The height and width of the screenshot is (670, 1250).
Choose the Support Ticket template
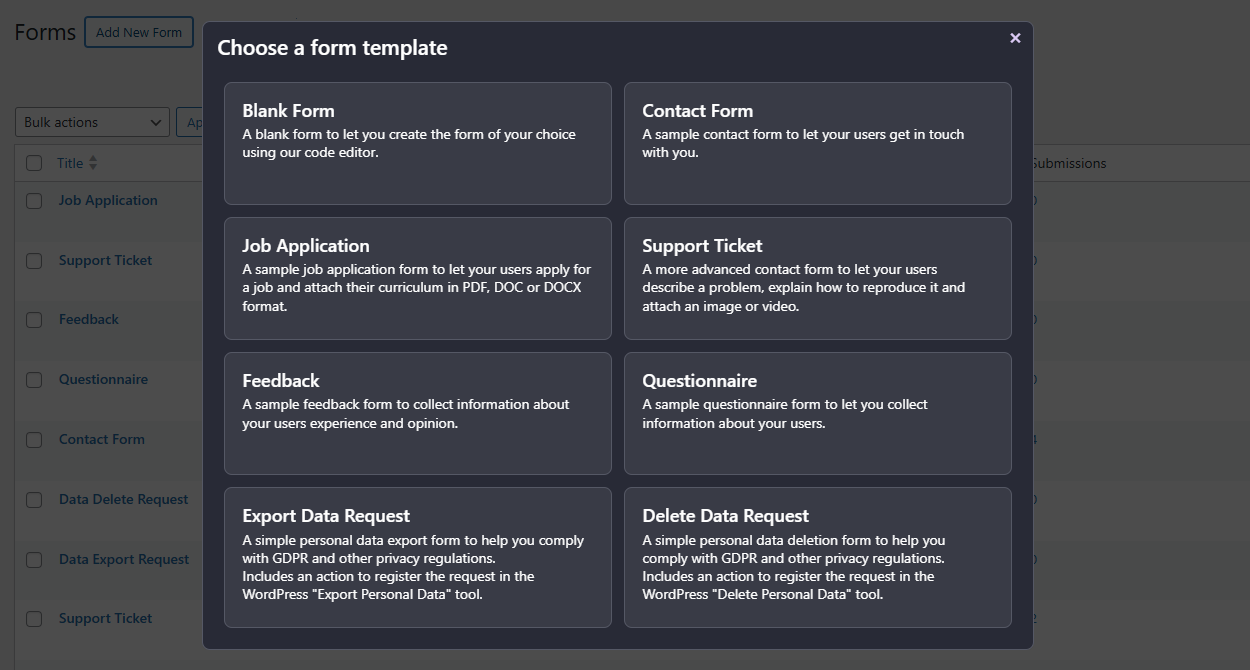[x=817, y=278]
